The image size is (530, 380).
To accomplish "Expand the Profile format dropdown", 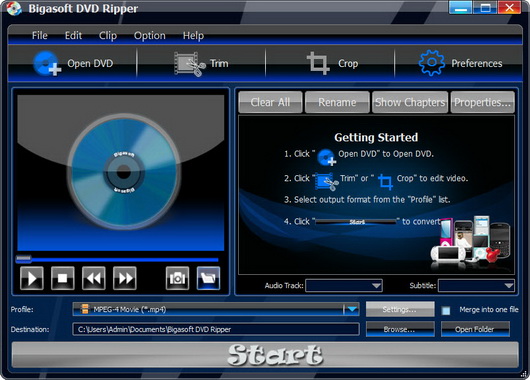I will [x=352, y=309].
